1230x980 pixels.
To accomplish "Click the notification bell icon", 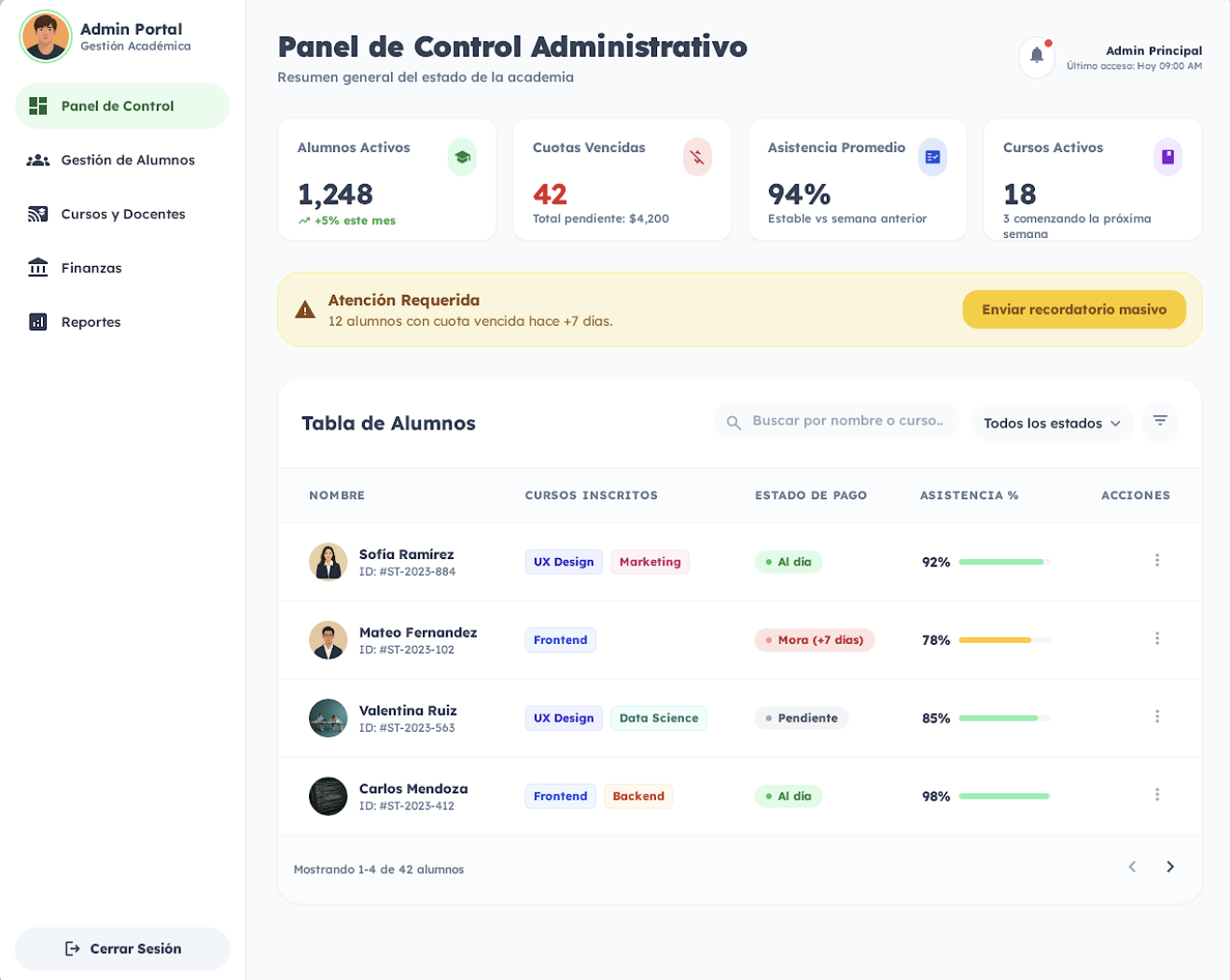I will pyautogui.click(x=1036, y=56).
